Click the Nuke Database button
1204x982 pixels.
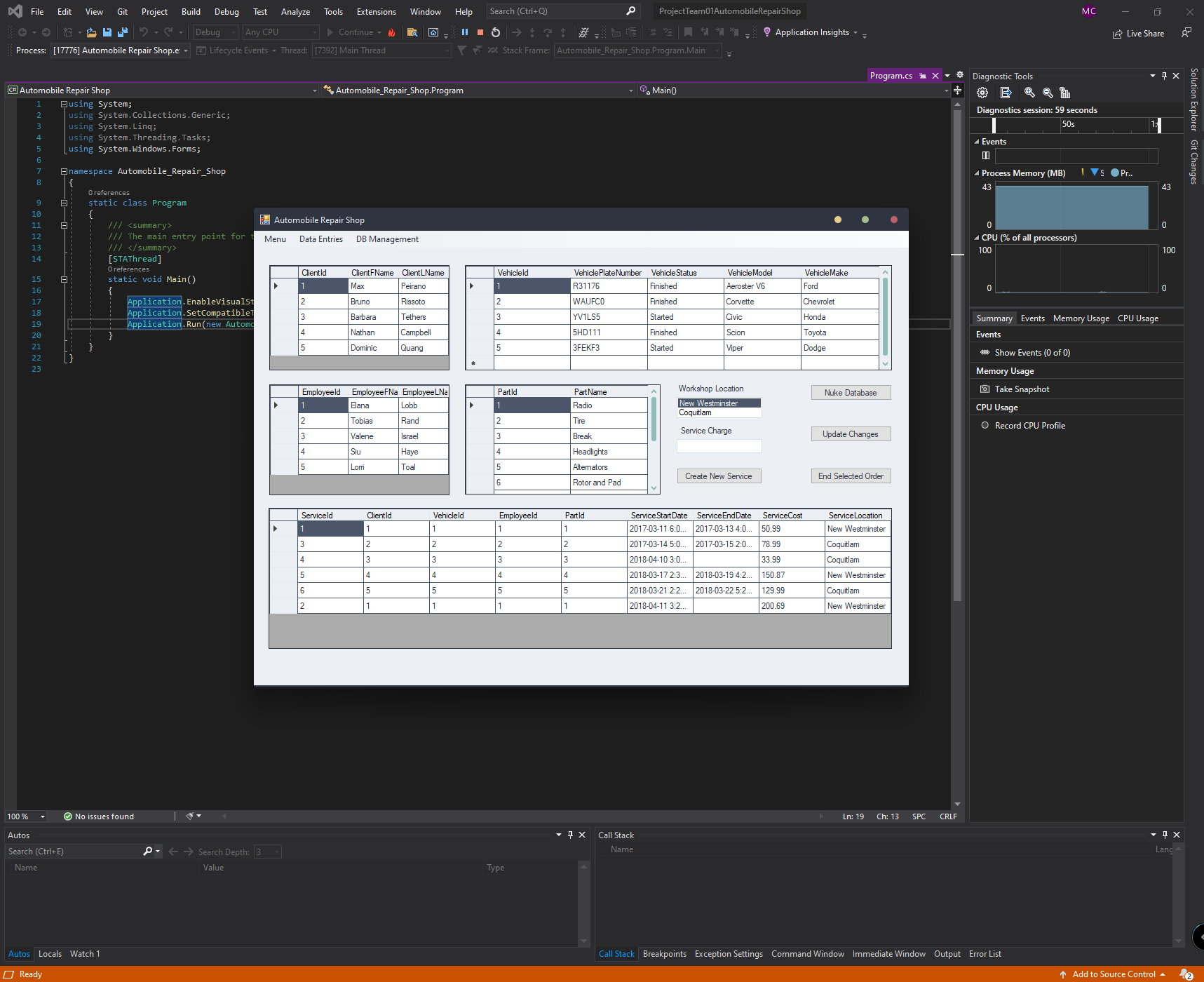pyautogui.click(x=851, y=393)
